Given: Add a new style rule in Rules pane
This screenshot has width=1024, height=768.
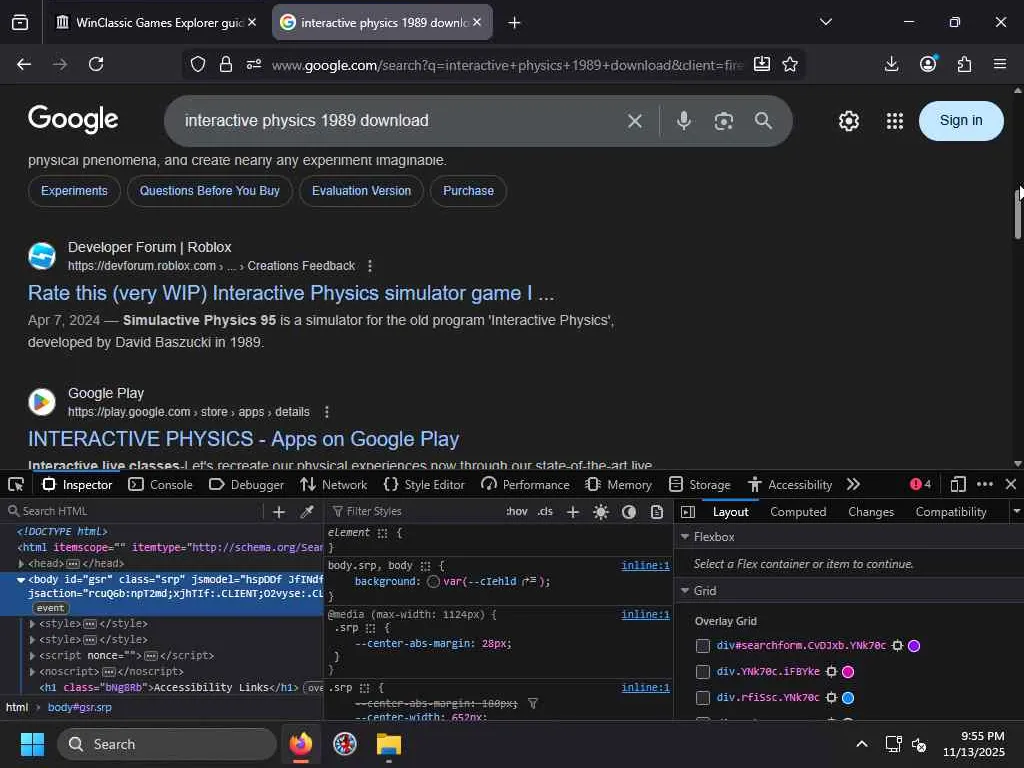Looking at the screenshot, I should tap(573, 512).
